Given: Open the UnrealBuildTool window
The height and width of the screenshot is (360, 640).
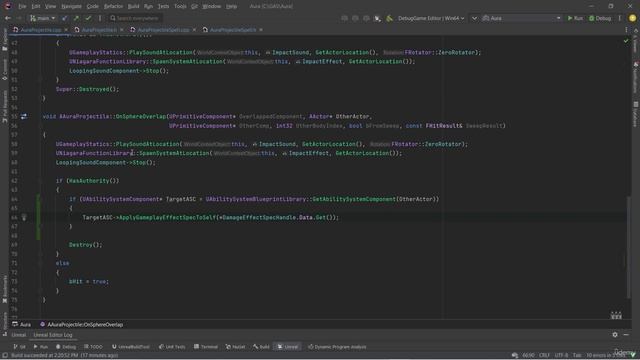Looking at the screenshot, I should [131, 347].
